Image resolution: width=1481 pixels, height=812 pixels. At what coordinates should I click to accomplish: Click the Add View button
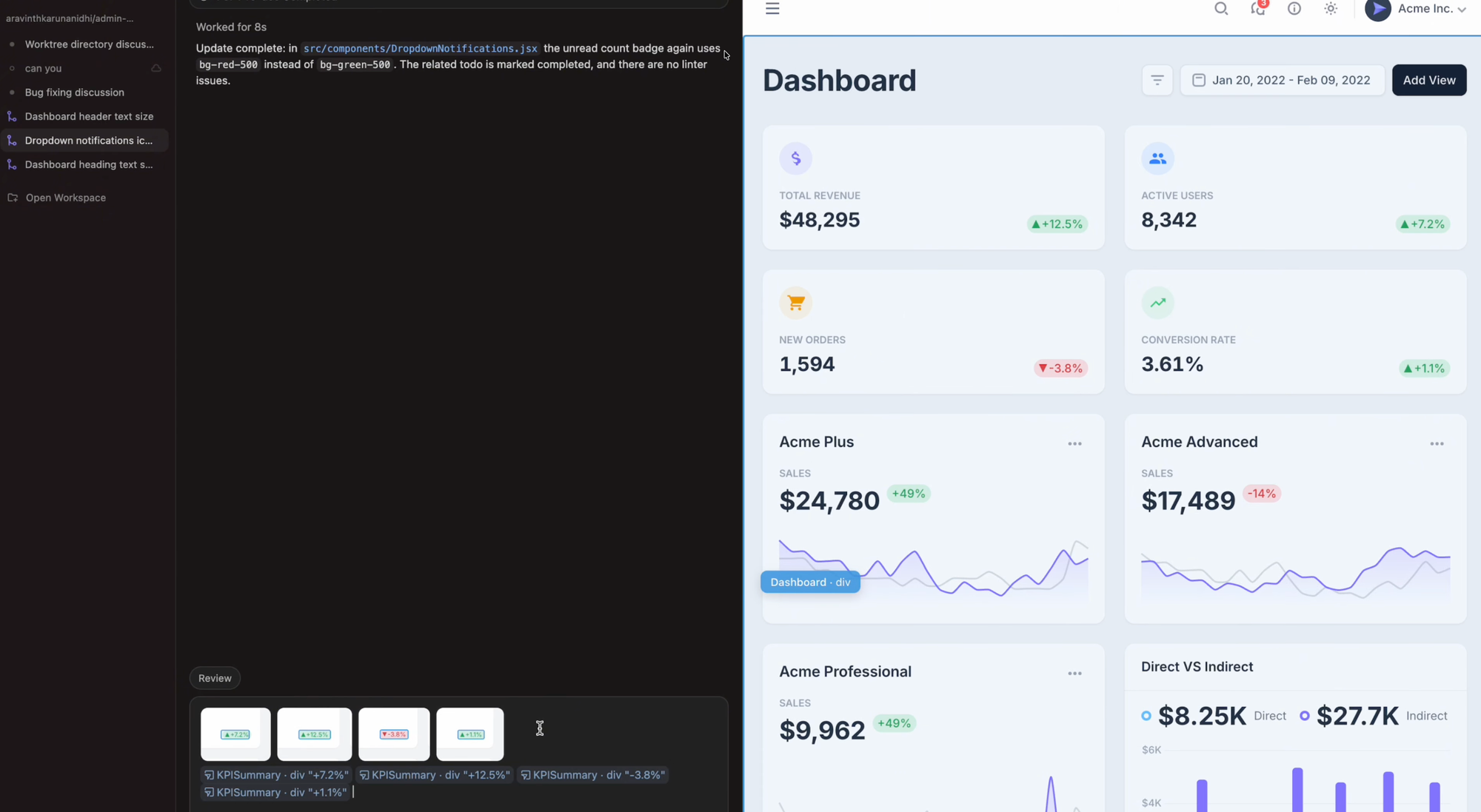[x=1428, y=80]
